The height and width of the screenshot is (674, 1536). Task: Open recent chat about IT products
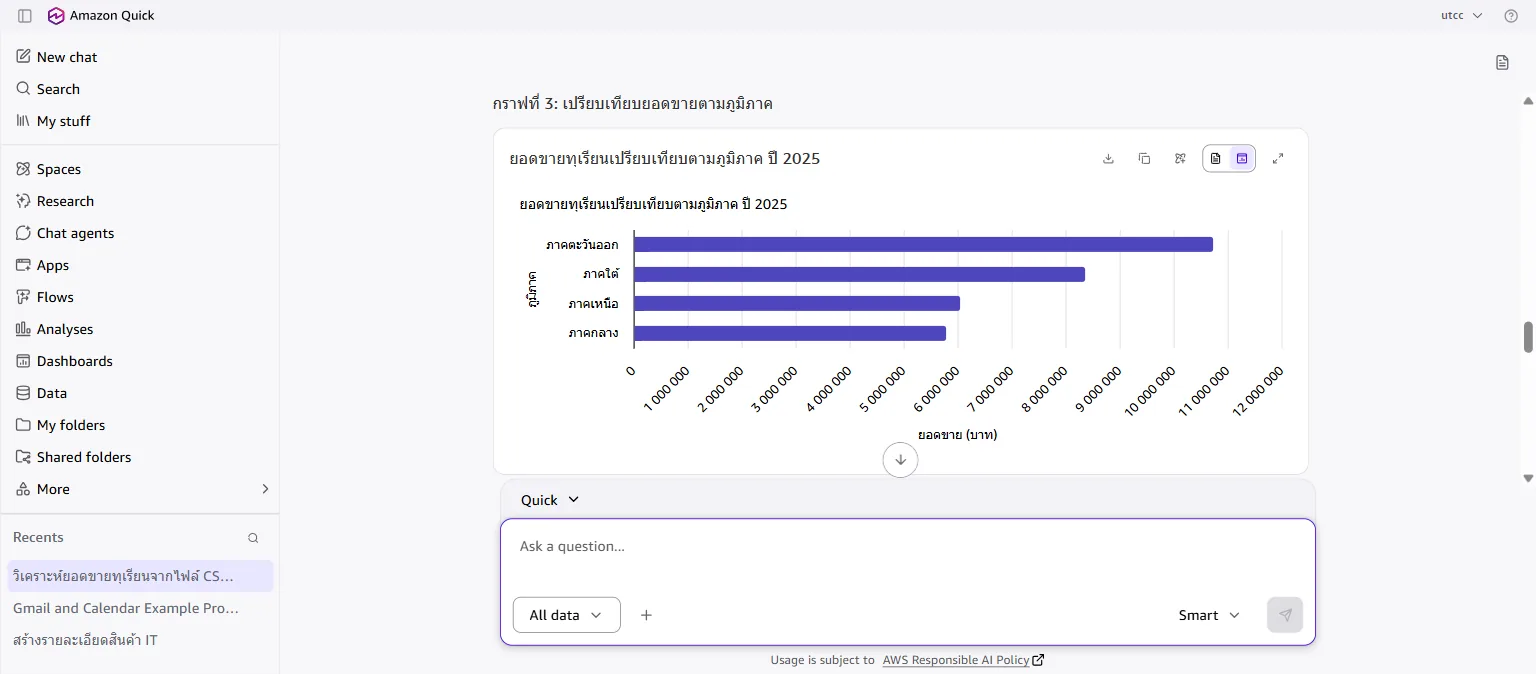tap(139, 640)
